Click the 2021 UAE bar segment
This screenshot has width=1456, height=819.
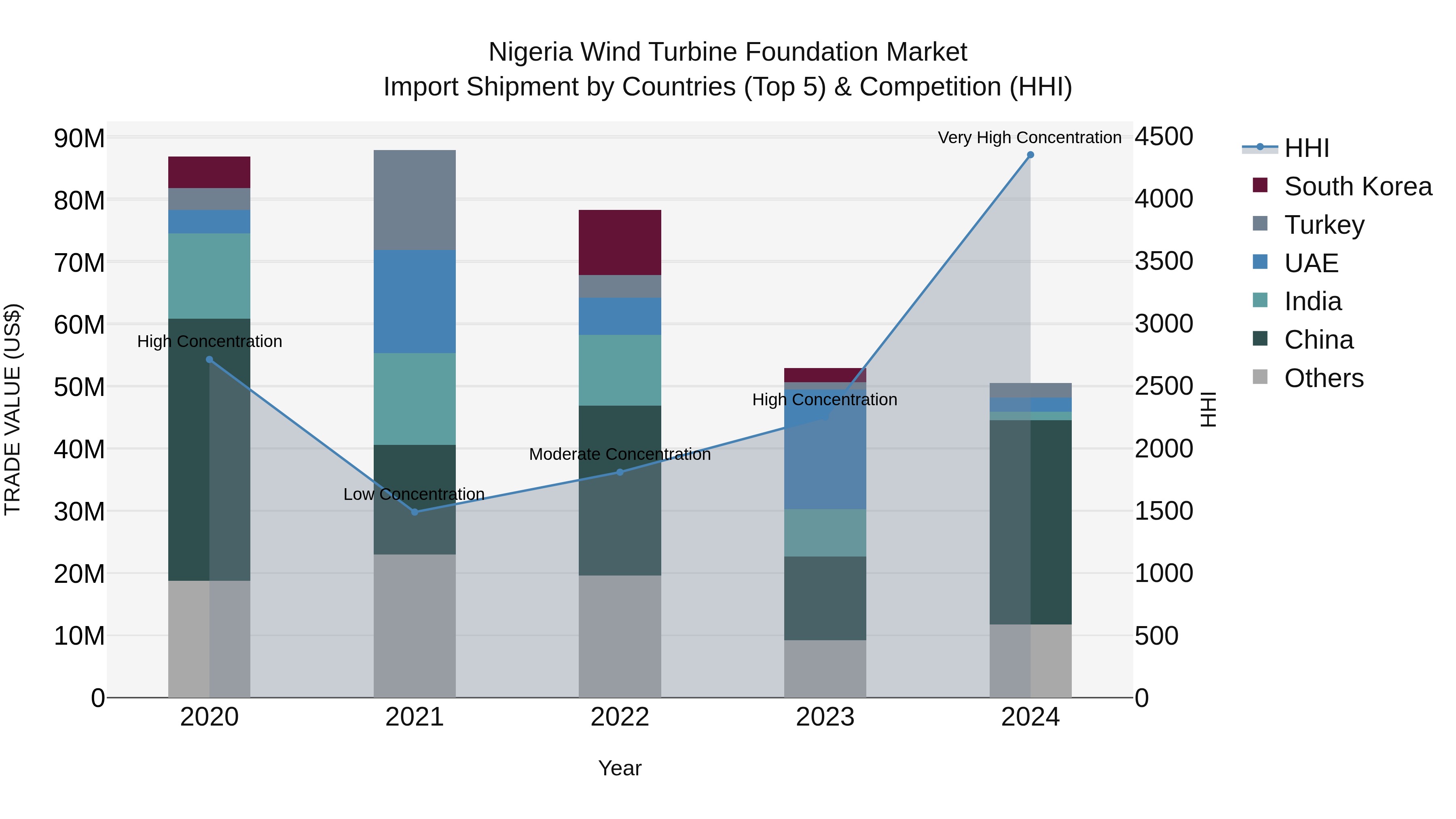[414, 302]
